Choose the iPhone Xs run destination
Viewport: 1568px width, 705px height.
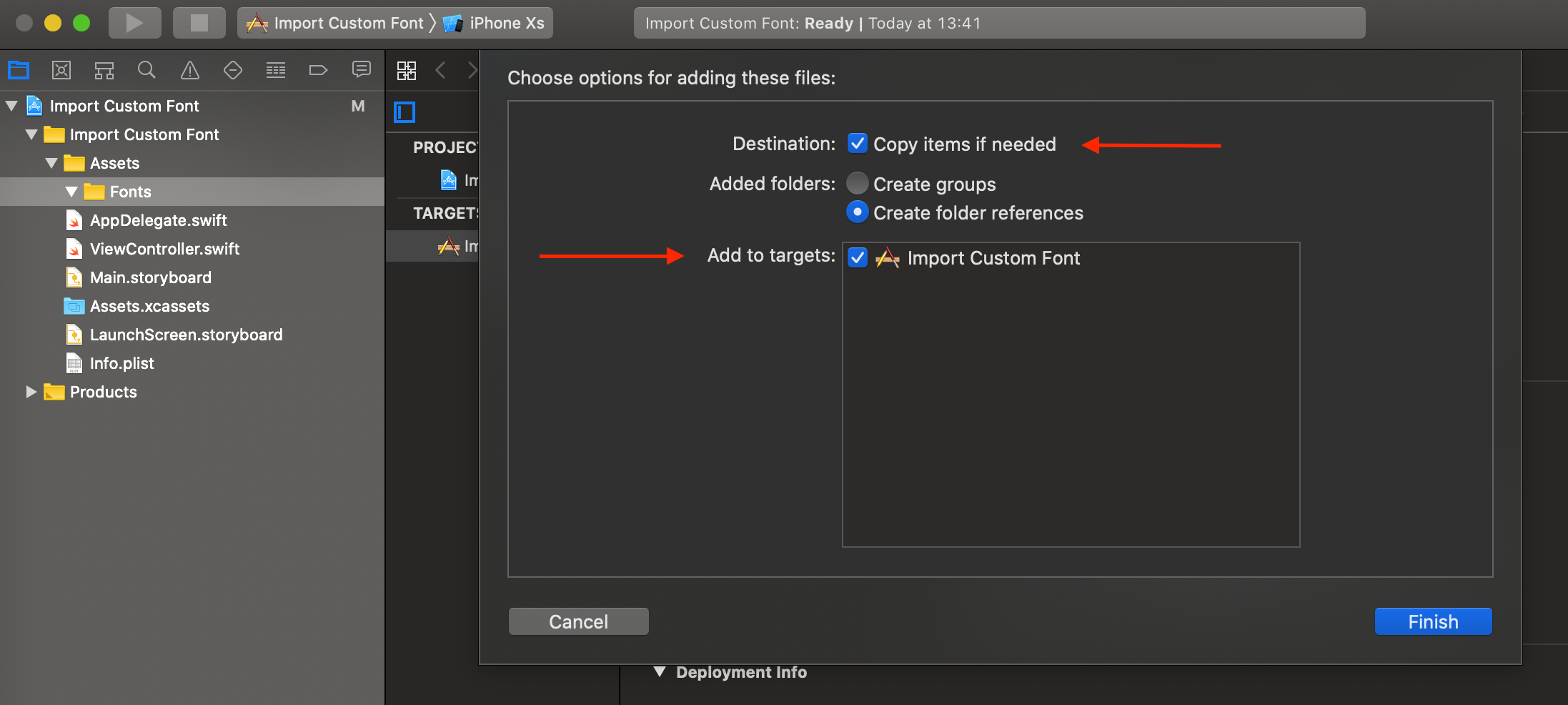494,23
